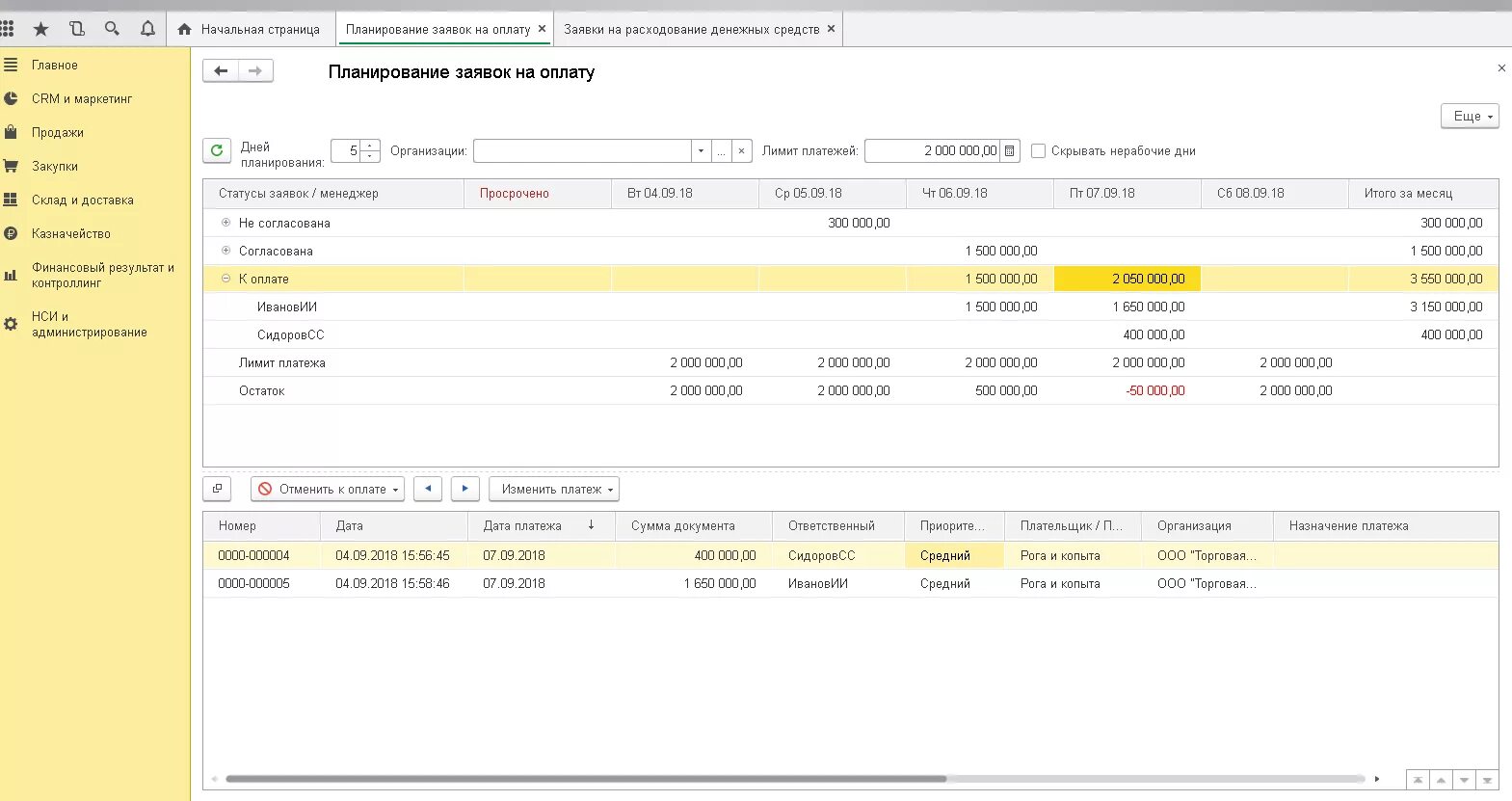Open the Изменить платеж dropdown

coord(554,489)
